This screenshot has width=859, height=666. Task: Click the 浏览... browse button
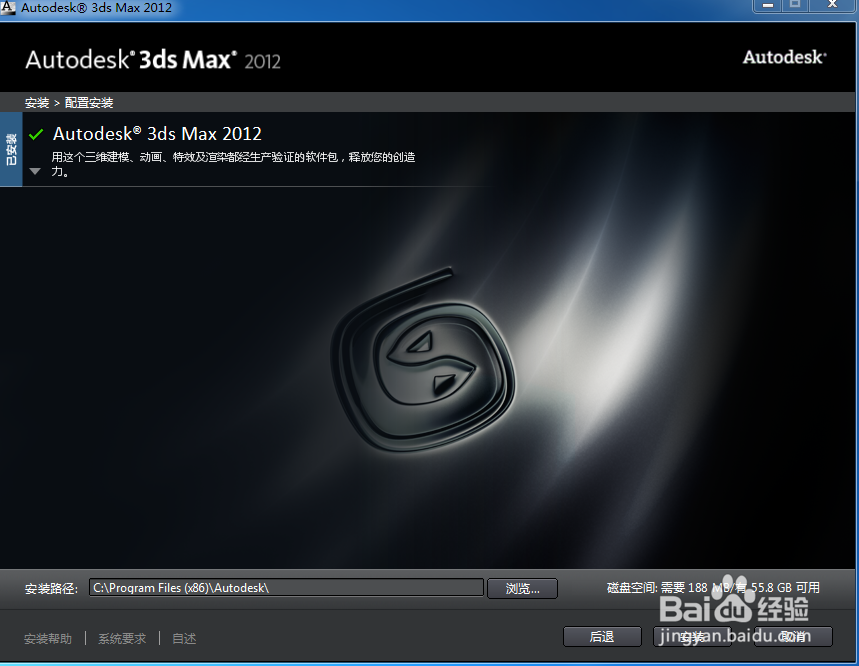[523, 588]
